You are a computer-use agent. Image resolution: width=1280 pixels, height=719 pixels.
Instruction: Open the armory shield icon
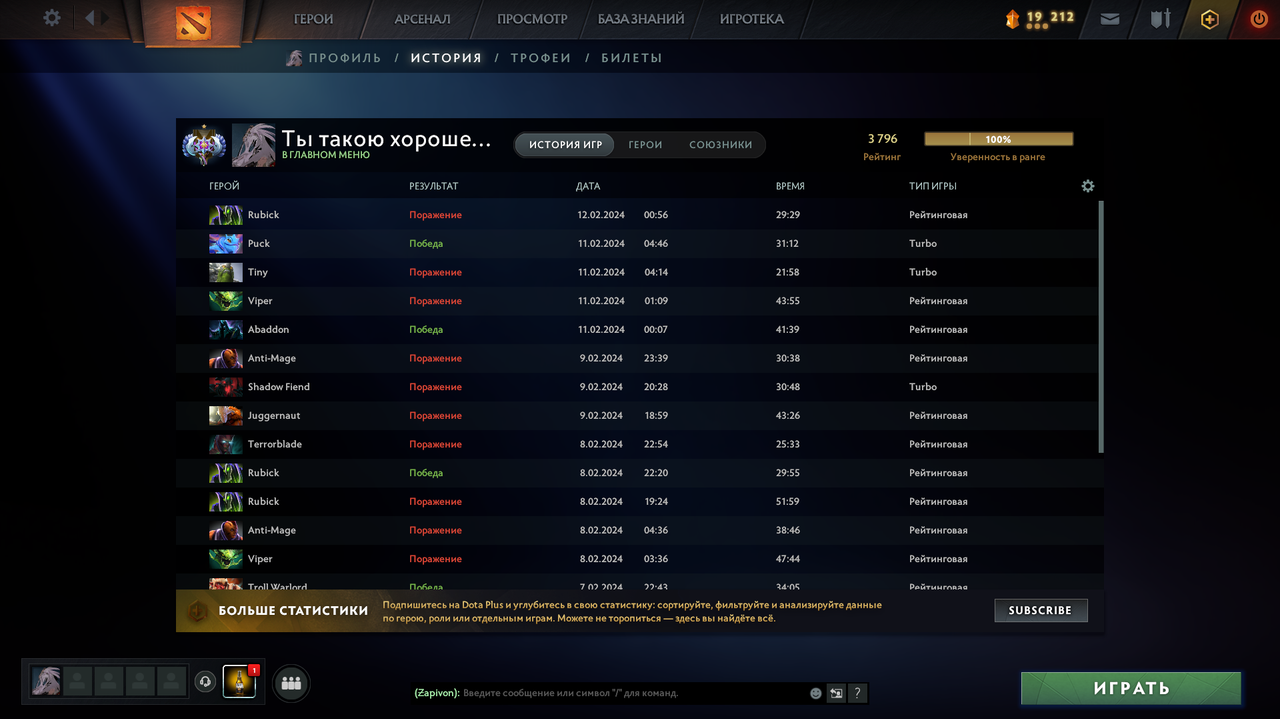(x=1160, y=19)
